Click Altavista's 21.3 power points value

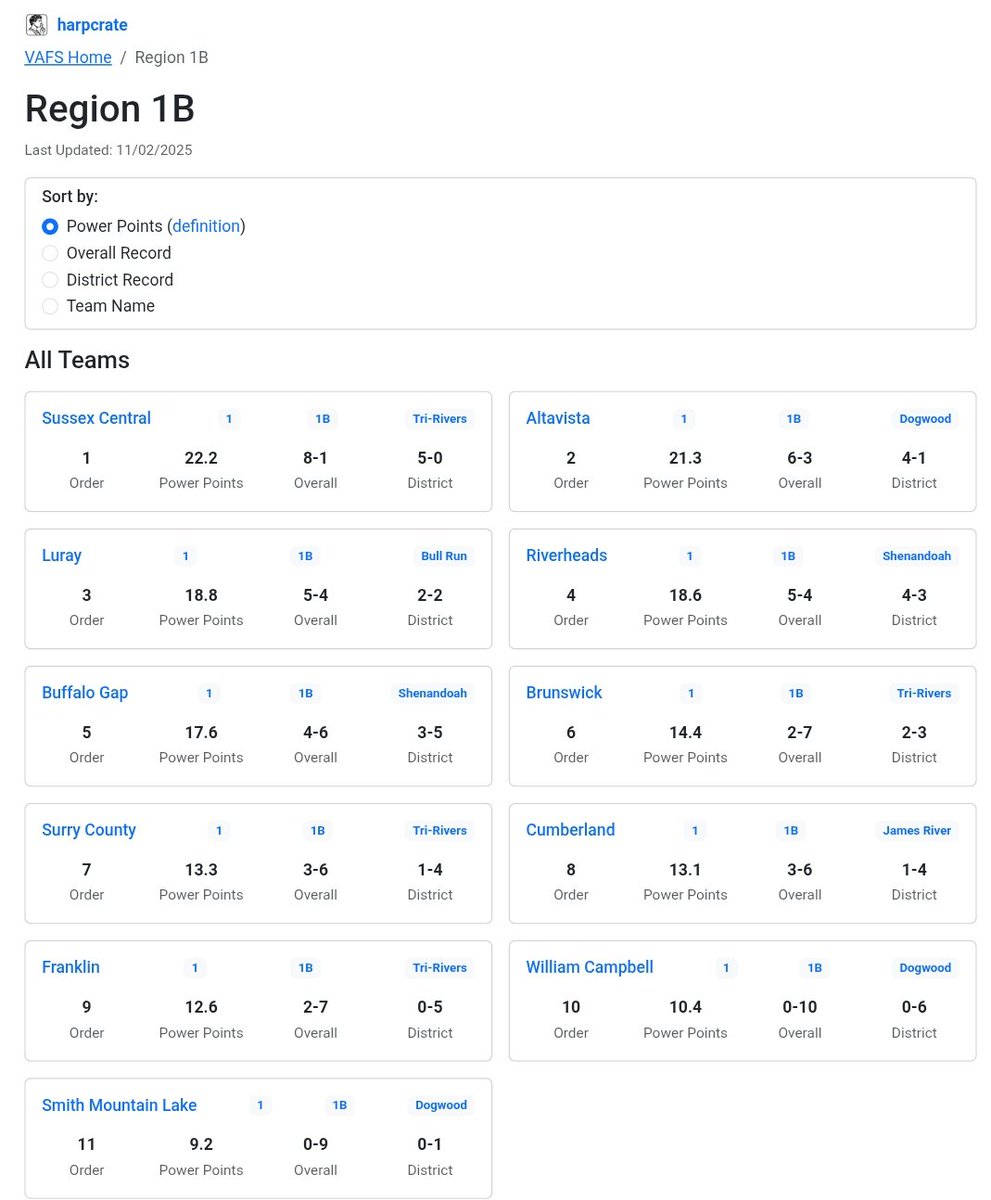(x=685, y=458)
